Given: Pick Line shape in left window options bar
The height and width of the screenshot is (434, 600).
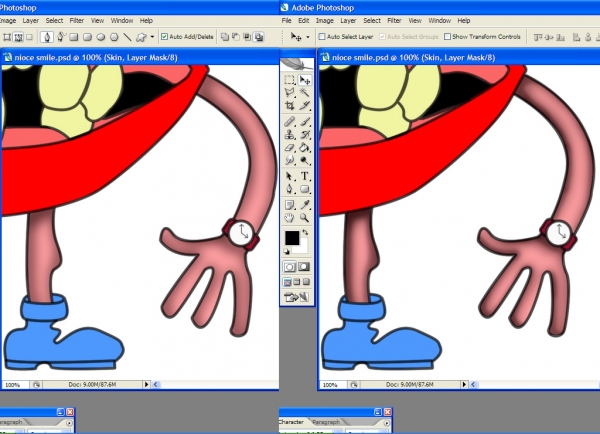Looking at the screenshot, I should (127, 37).
